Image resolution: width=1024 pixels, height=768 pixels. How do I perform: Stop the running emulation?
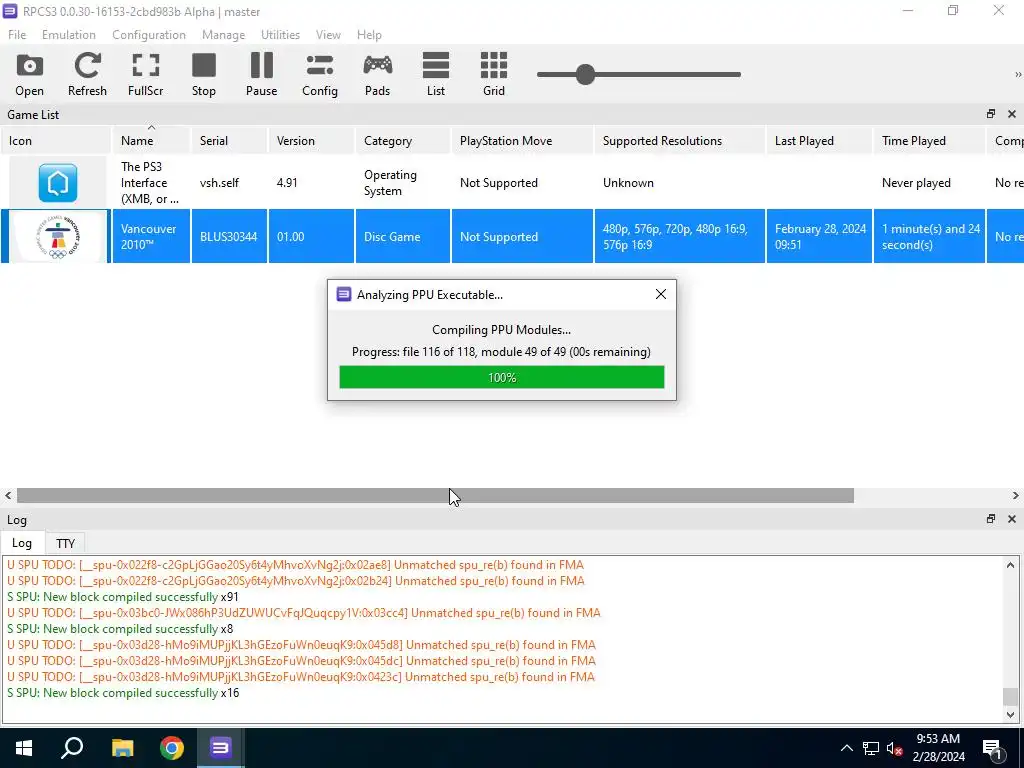coord(204,74)
